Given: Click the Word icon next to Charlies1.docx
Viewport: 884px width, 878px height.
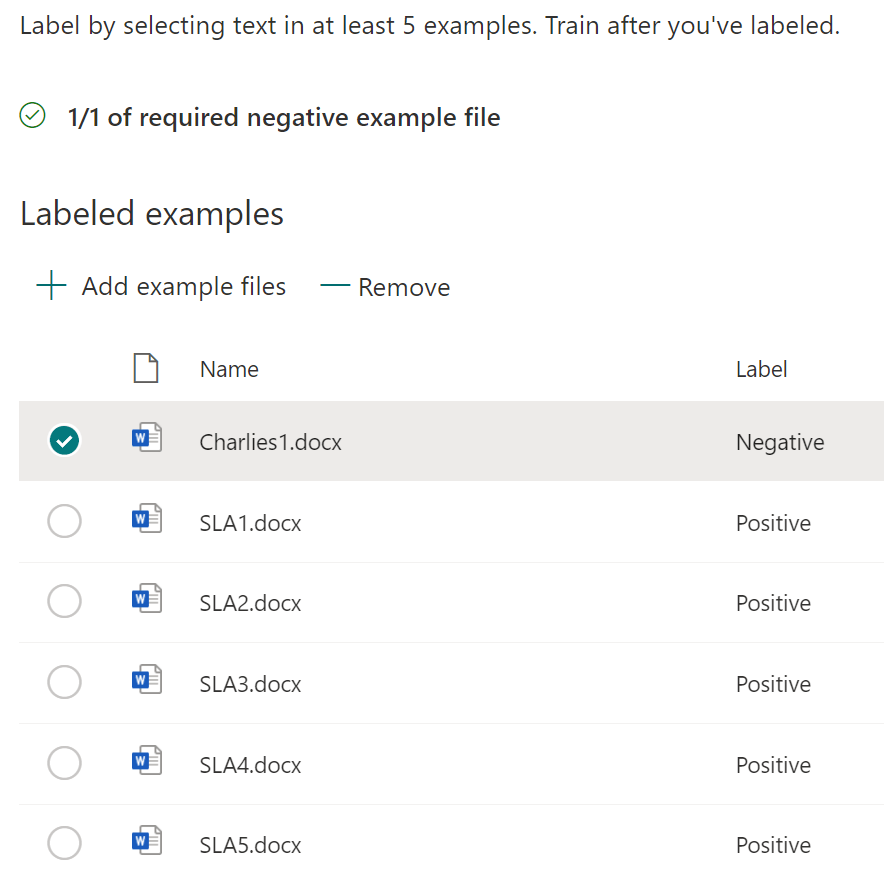Looking at the screenshot, I should click(146, 439).
